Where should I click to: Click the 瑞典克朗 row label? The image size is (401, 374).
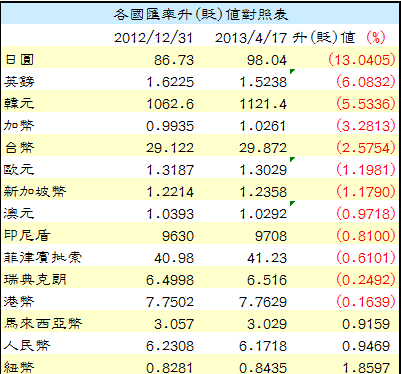(x=35, y=280)
